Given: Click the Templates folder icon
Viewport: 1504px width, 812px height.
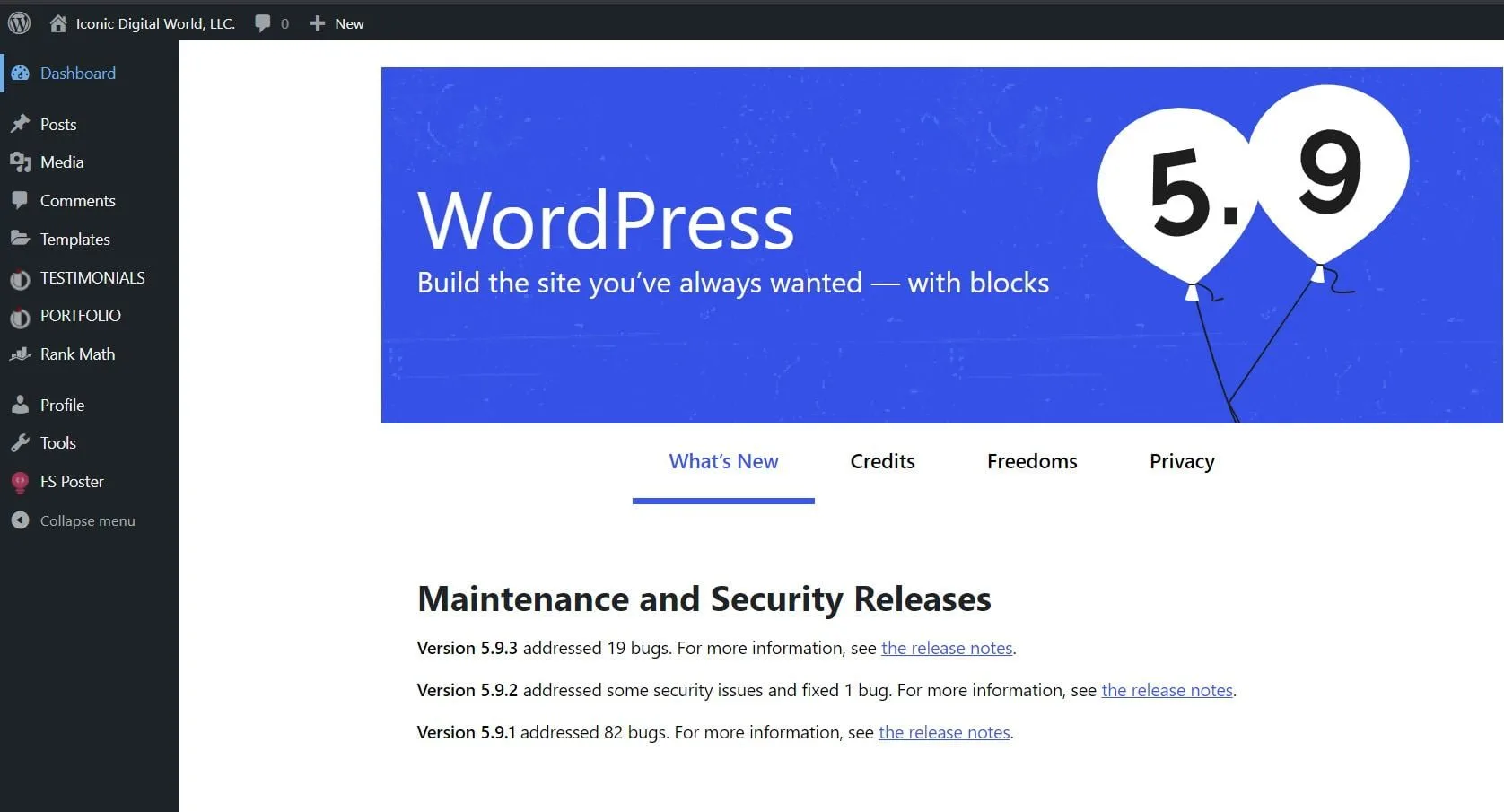Looking at the screenshot, I should [20, 239].
